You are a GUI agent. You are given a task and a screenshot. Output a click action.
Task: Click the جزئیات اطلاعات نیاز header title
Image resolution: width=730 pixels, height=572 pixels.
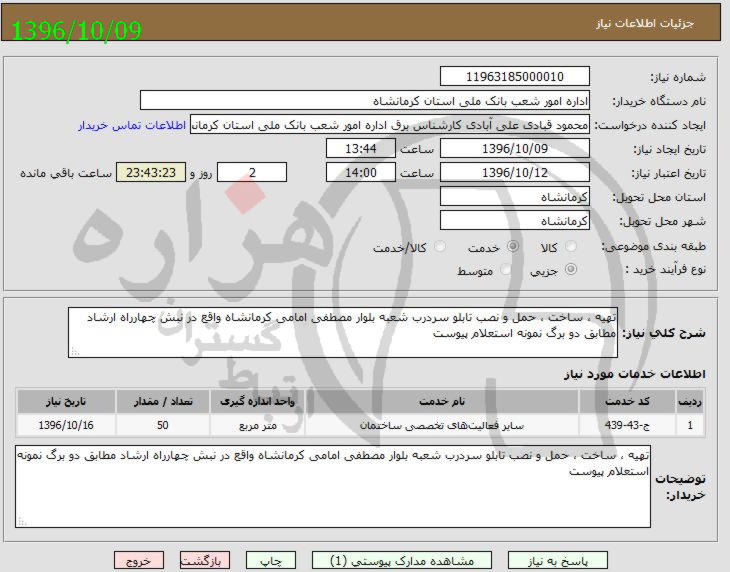645,23
